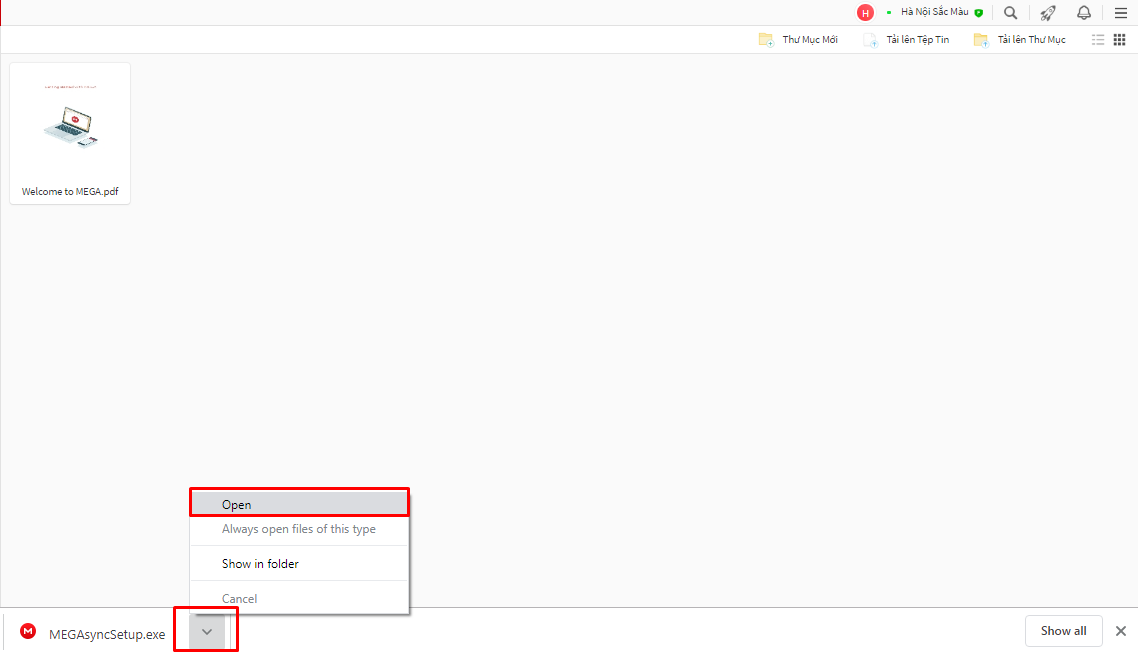Screen dimensions: 1138x655
Task: Open search with the magnifier icon
Action: pyautogui.click(x=1010, y=13)
